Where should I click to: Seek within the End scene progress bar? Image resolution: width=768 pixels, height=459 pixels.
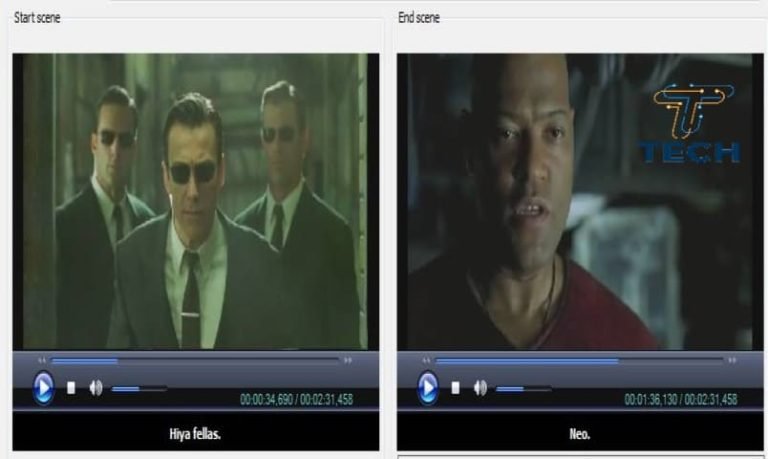579,361
